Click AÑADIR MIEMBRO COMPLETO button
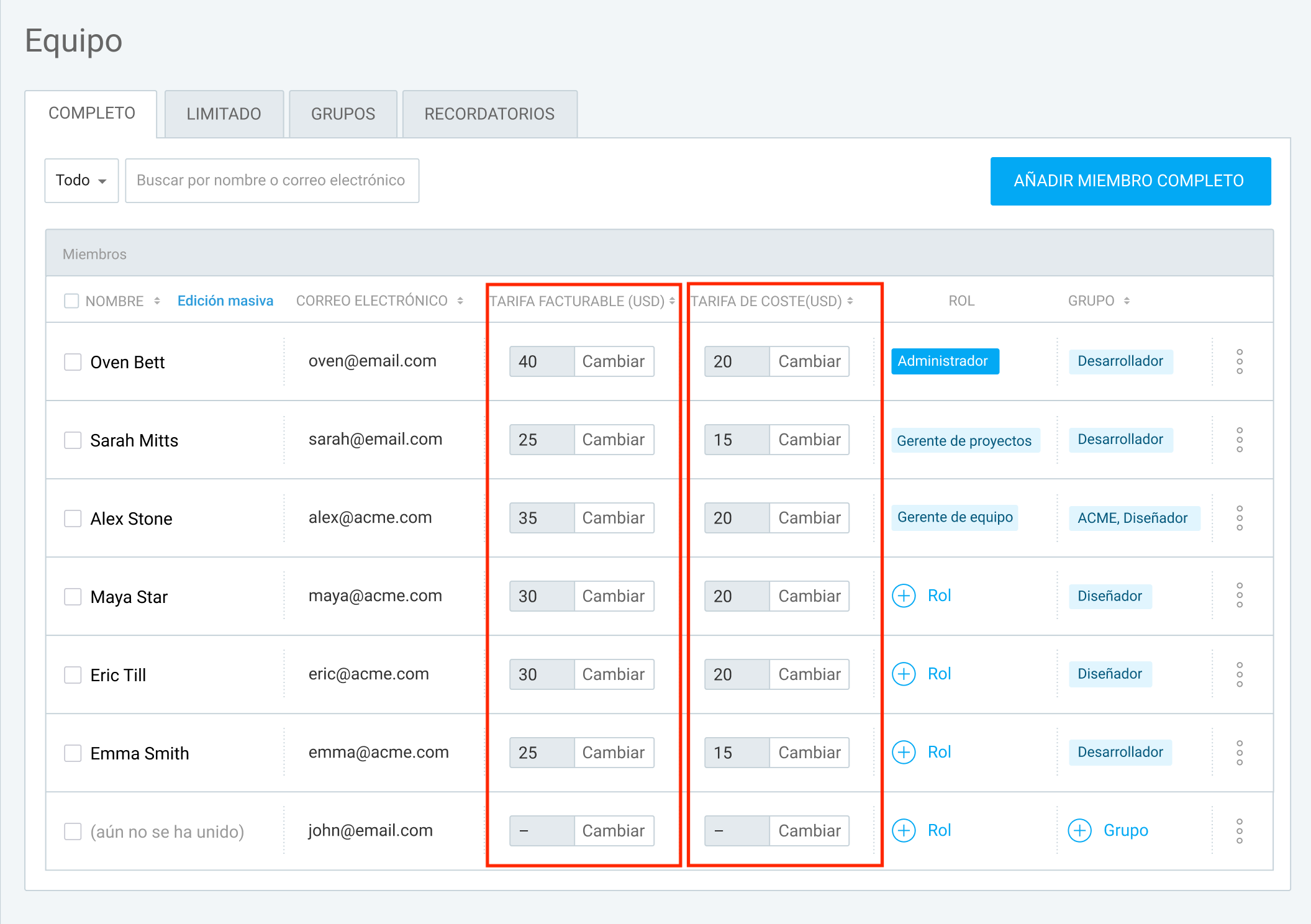 1130,181
